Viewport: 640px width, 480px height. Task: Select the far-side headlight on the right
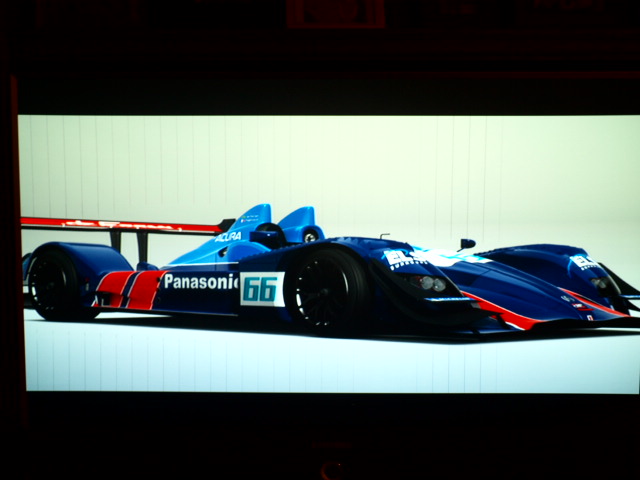(600, 284)
